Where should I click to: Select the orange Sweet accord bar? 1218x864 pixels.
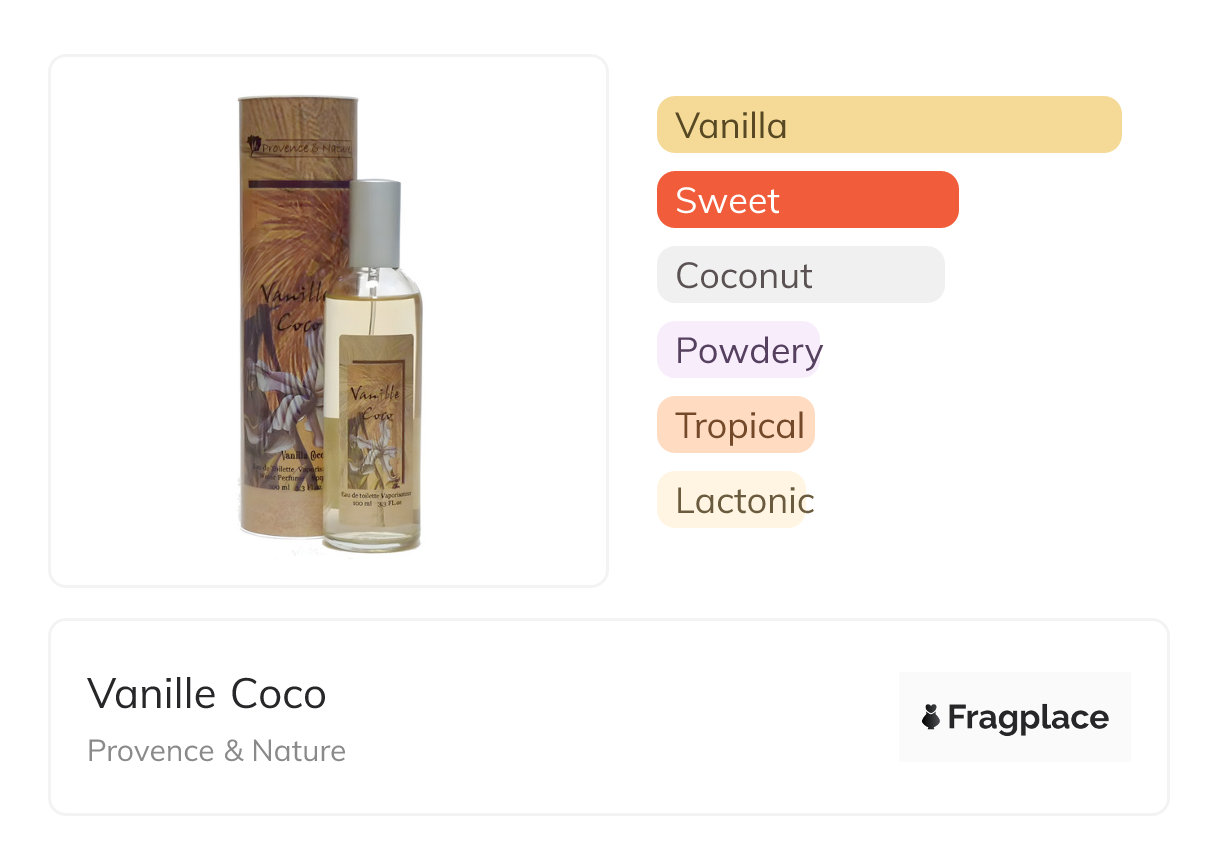(808, 200)
